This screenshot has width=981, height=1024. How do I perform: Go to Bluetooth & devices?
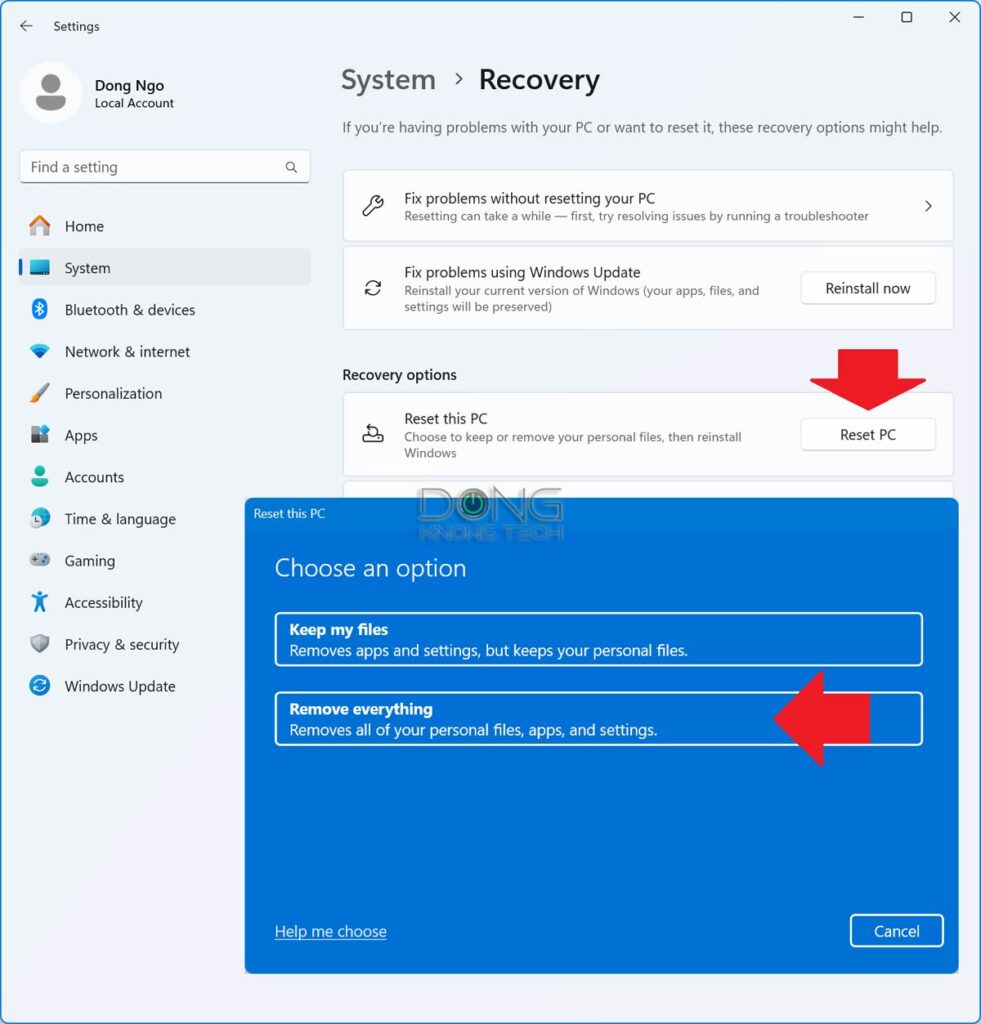pyautogui.click(x=165, y=310)
